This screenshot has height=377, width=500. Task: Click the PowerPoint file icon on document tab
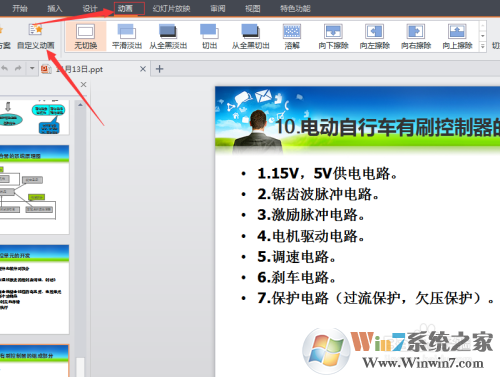46,69
